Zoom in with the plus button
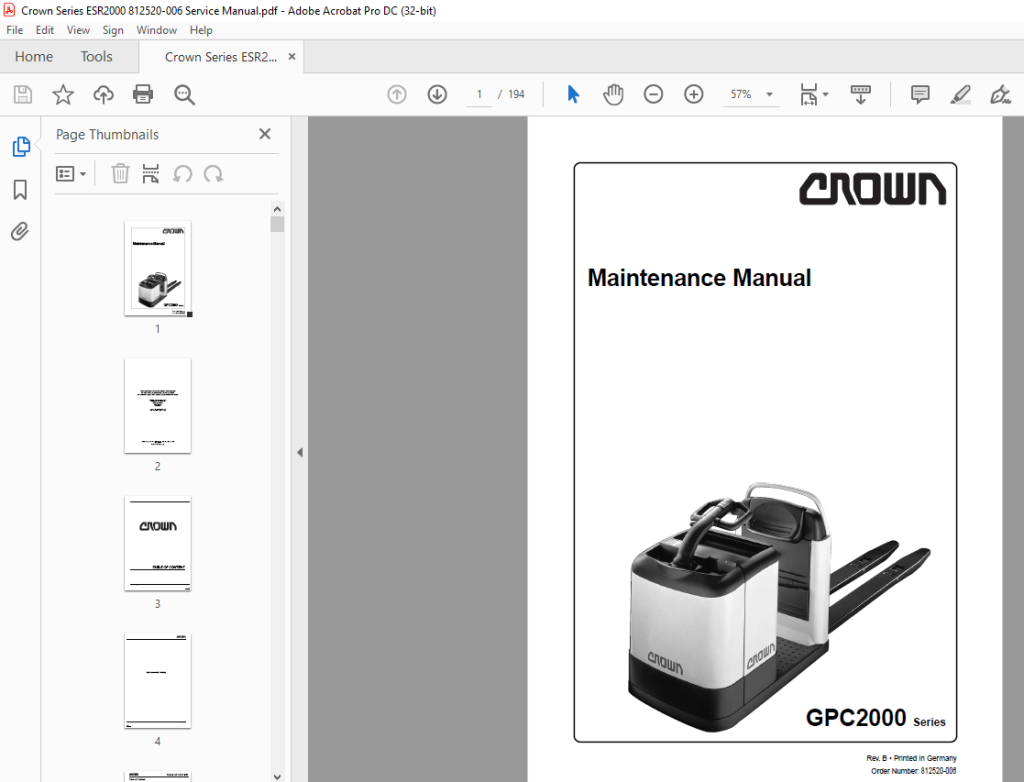Viewport: 1024px width, 782px height. tap(694, 95)
